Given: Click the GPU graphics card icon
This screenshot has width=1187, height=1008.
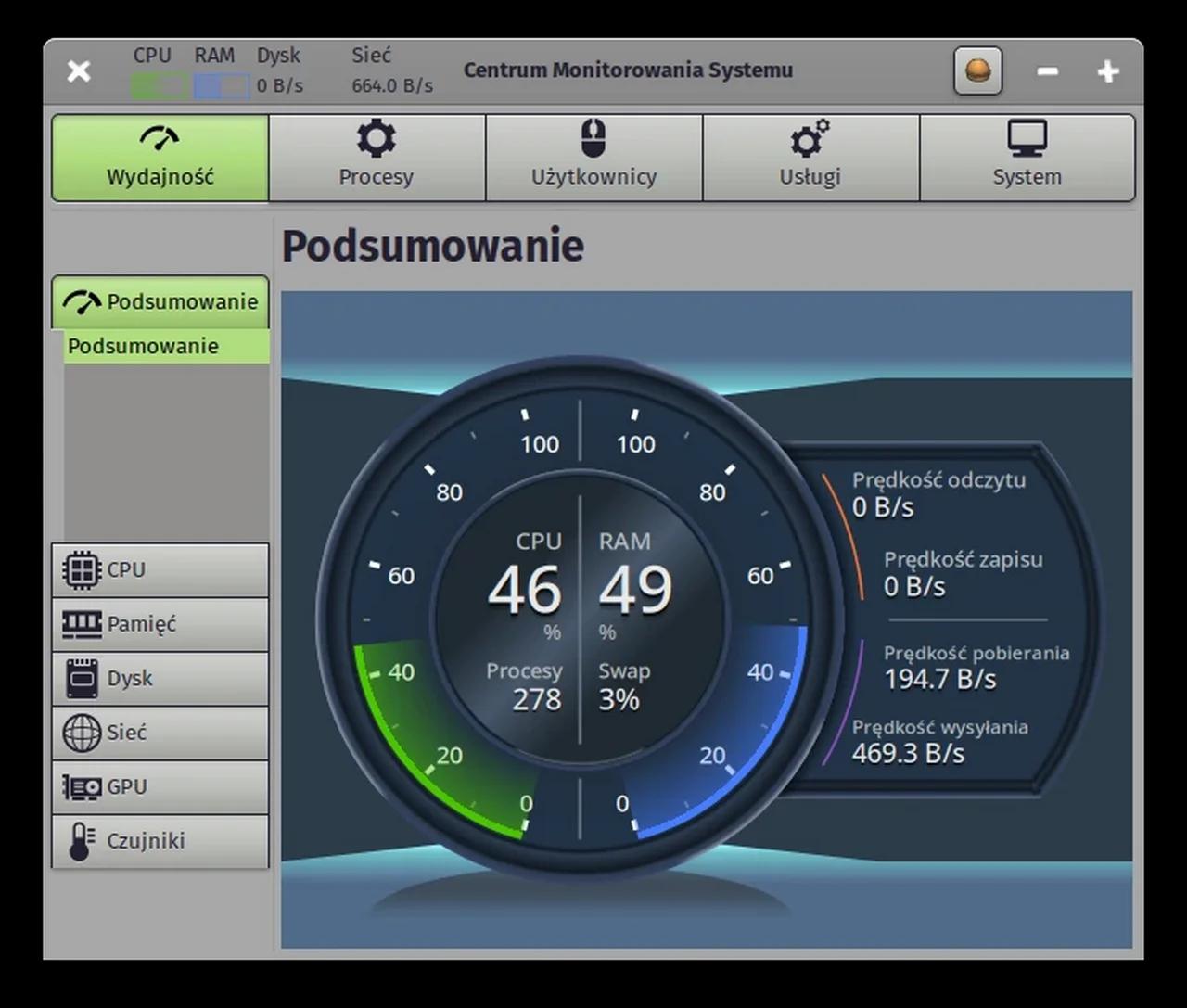Looking at the screenshot, I should point(82,787).
